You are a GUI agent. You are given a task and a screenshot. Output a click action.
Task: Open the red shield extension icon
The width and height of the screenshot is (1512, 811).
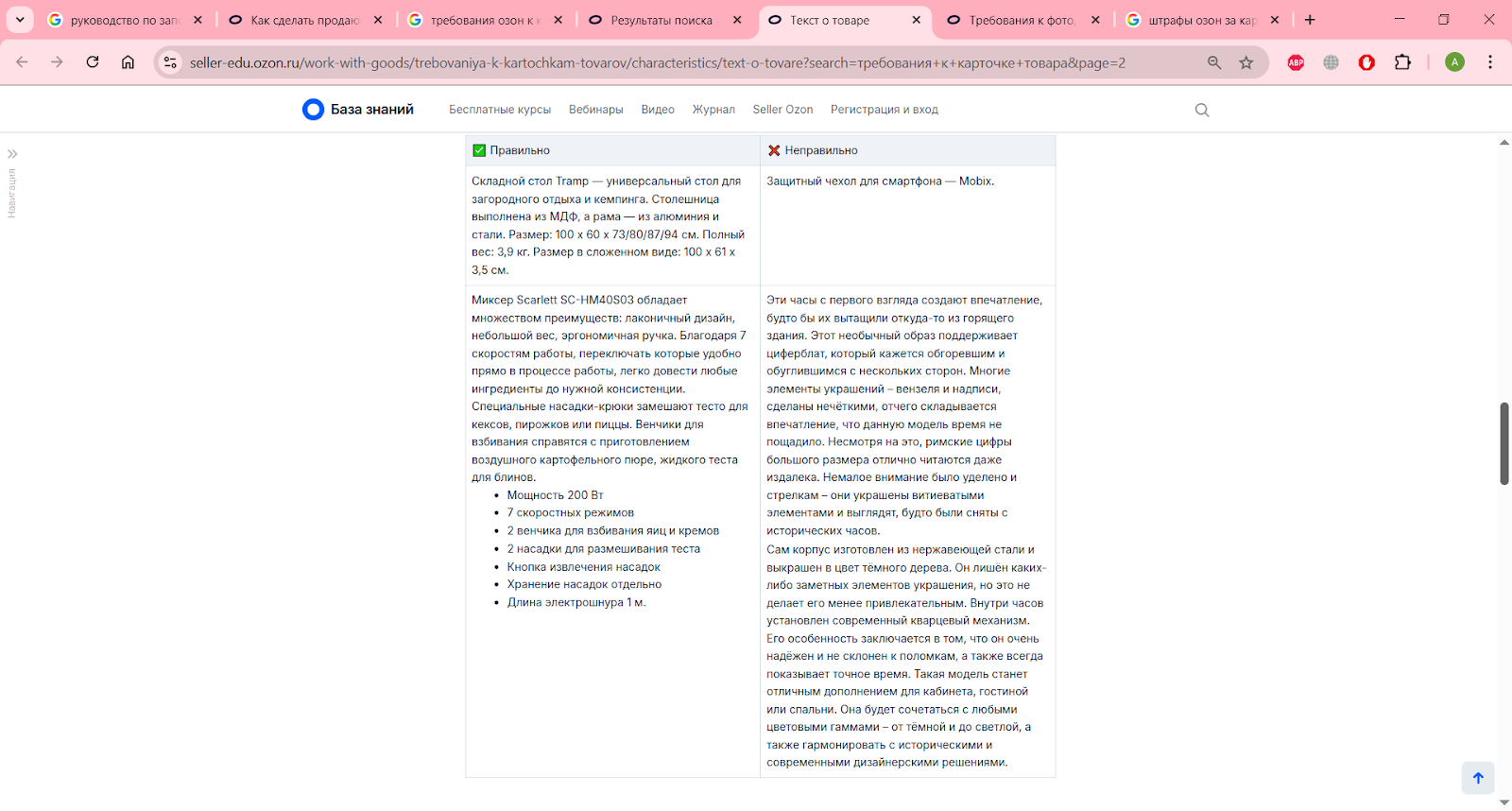[1366, 62]
